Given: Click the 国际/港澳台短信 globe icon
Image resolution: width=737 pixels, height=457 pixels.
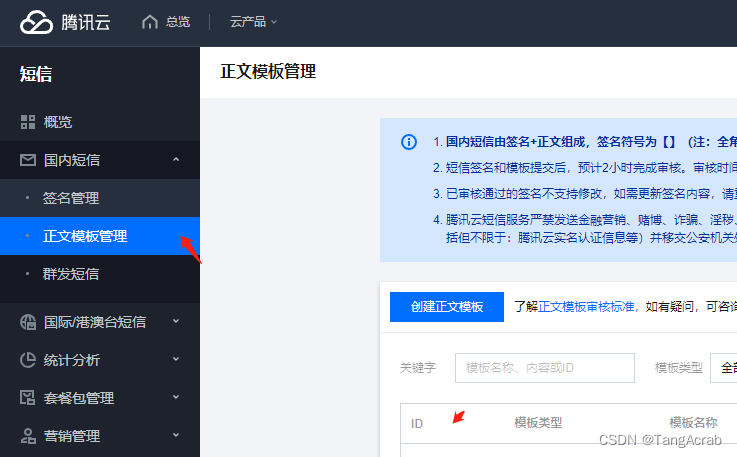Looking at the screenshot, I should pos(28,323).
